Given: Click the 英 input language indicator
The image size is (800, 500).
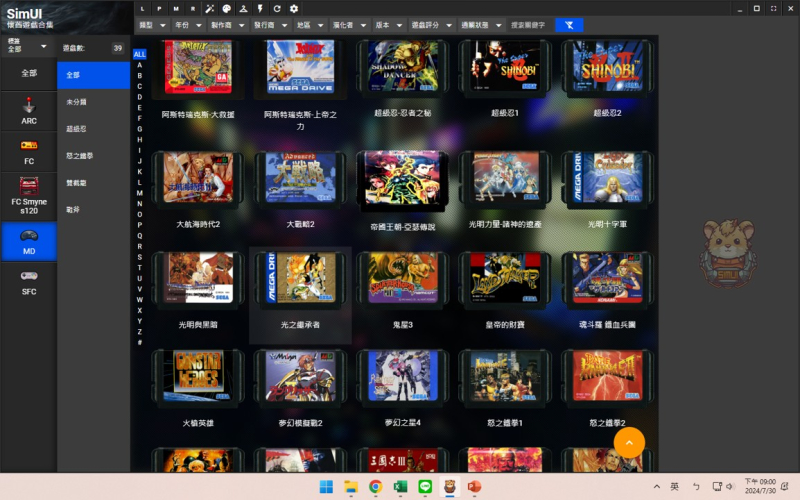Looking at the screenshot, I should (674, 487).
